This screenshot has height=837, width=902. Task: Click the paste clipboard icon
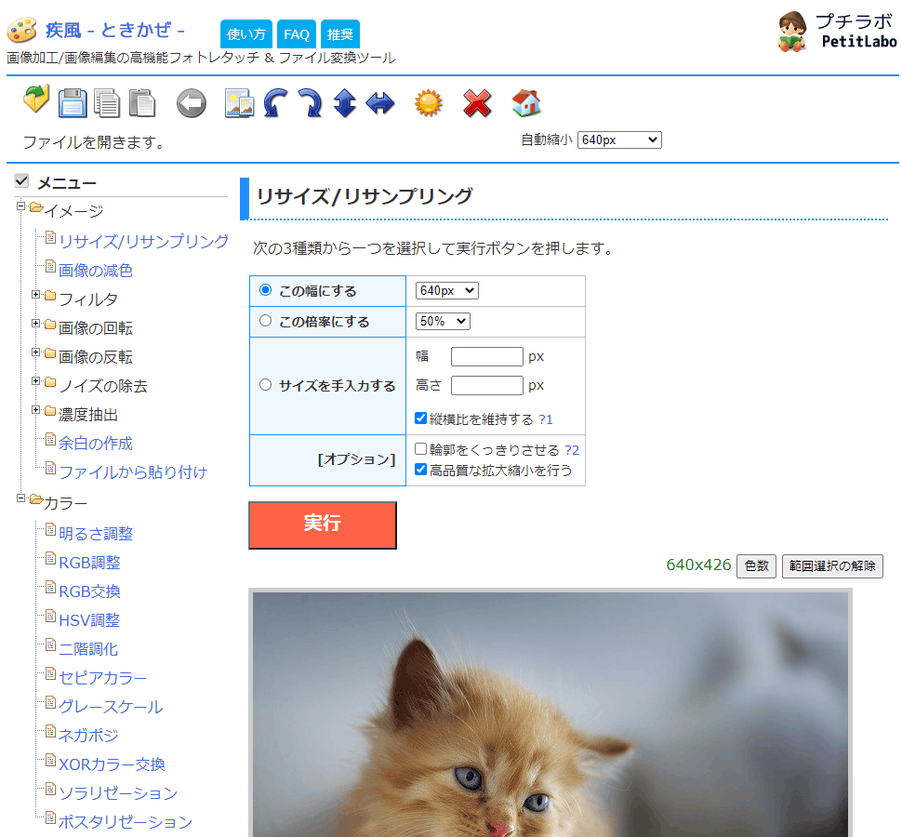(142, 103)
